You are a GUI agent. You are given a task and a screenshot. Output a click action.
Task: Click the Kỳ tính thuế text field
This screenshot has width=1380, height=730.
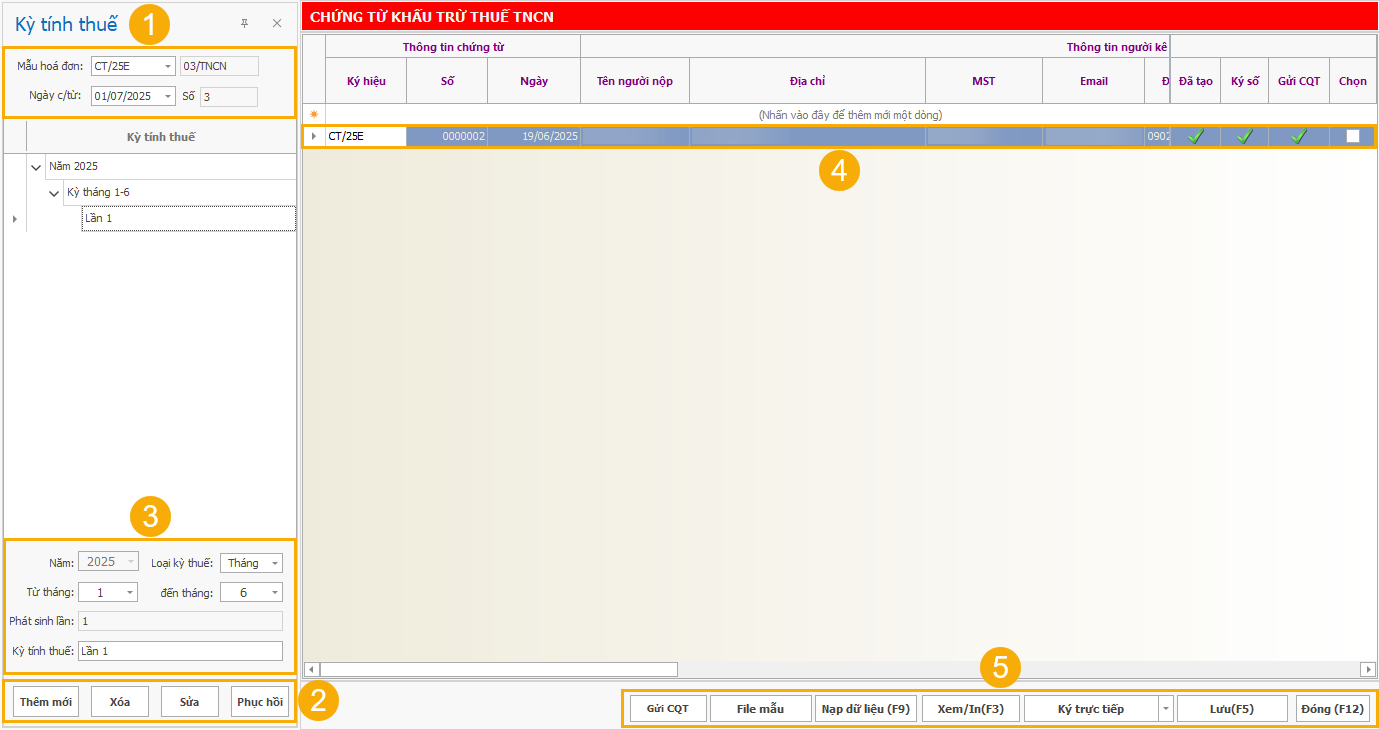pyautogui.click(x=180, y=651)
